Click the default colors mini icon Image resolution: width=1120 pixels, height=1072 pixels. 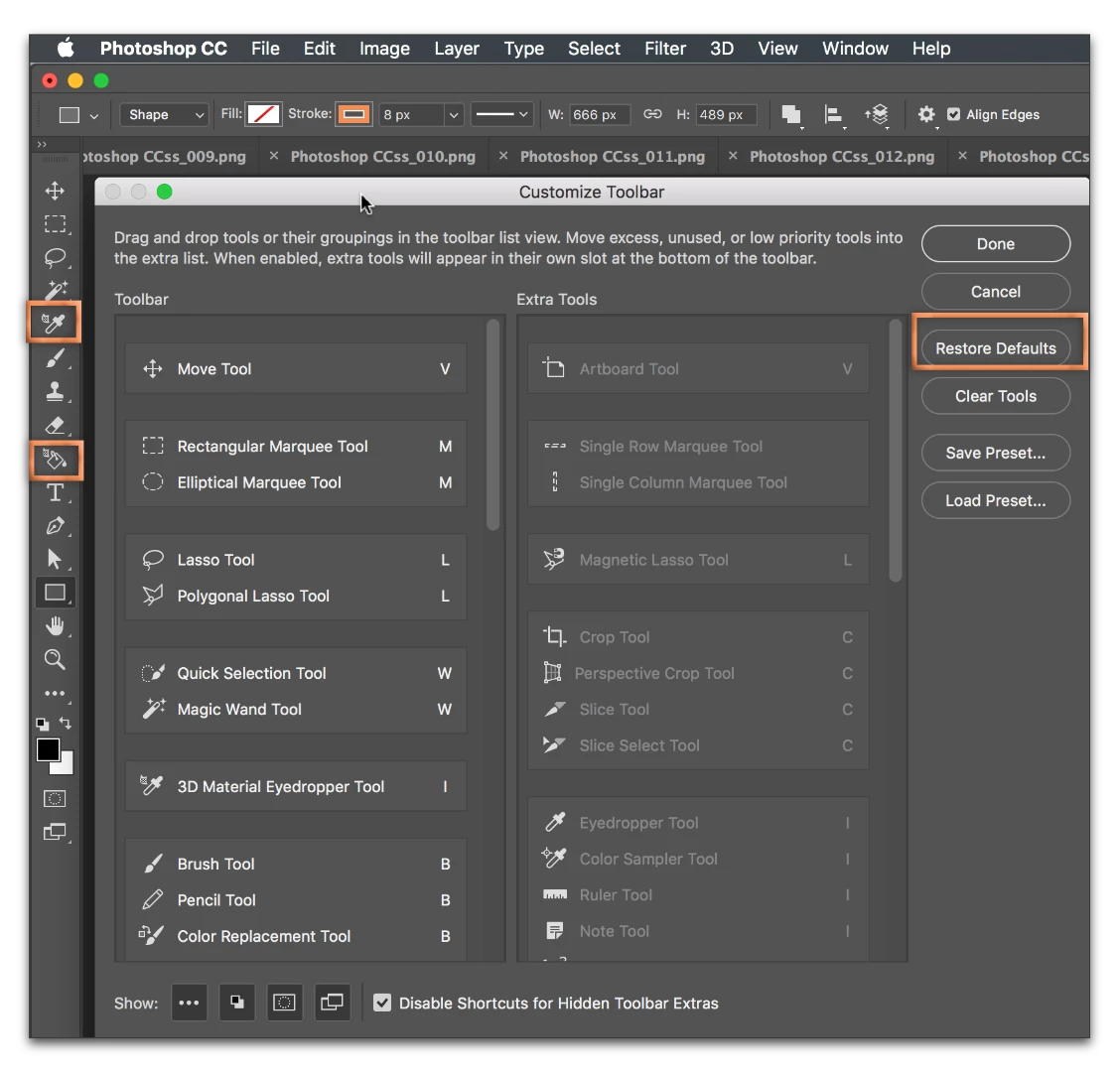[43, 724]
